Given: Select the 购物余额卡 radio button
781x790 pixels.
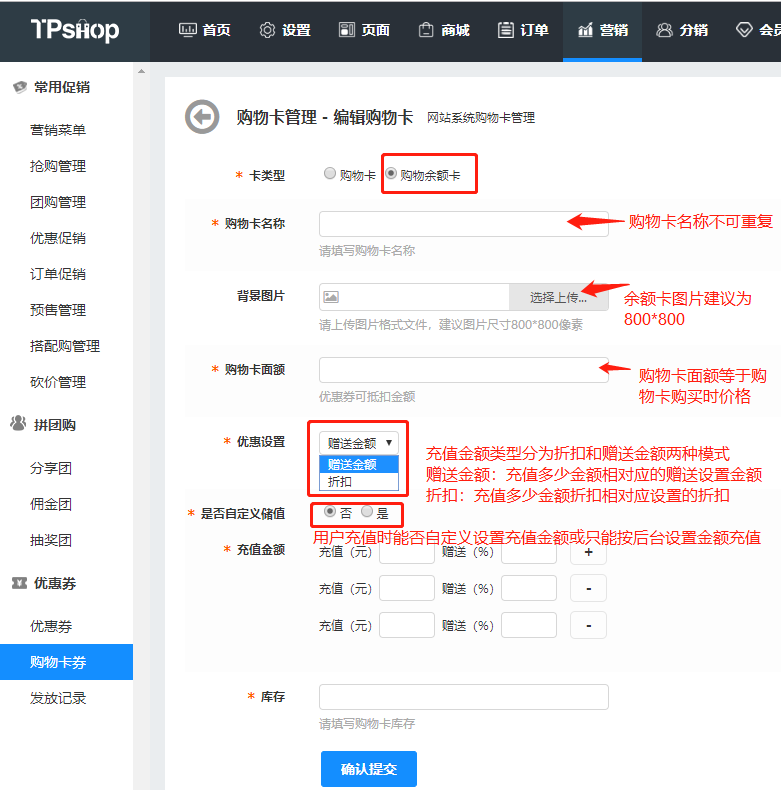Looking at the screenshot, I should (391, 174).
